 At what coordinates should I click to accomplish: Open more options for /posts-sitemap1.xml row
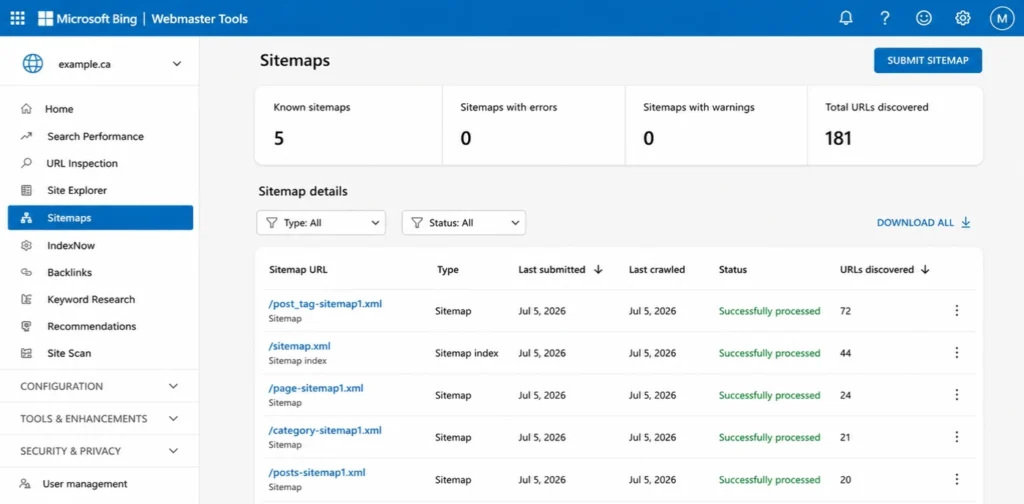pyautogui.click(x=957, y=479)
